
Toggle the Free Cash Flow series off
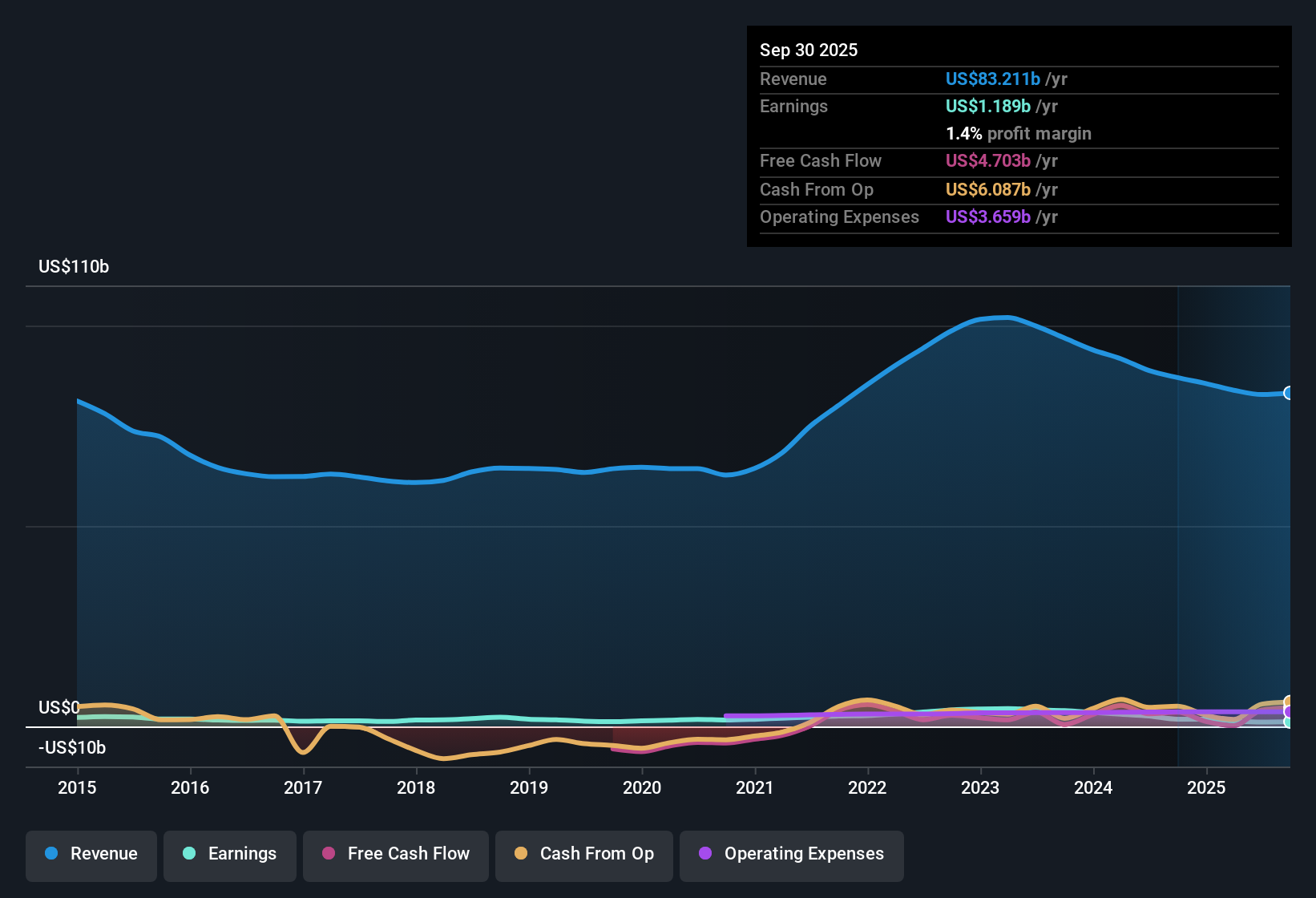point(395,856)
